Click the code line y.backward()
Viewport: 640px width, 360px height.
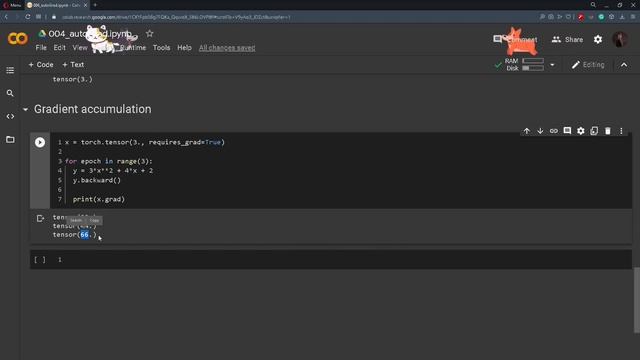(97, 180)
